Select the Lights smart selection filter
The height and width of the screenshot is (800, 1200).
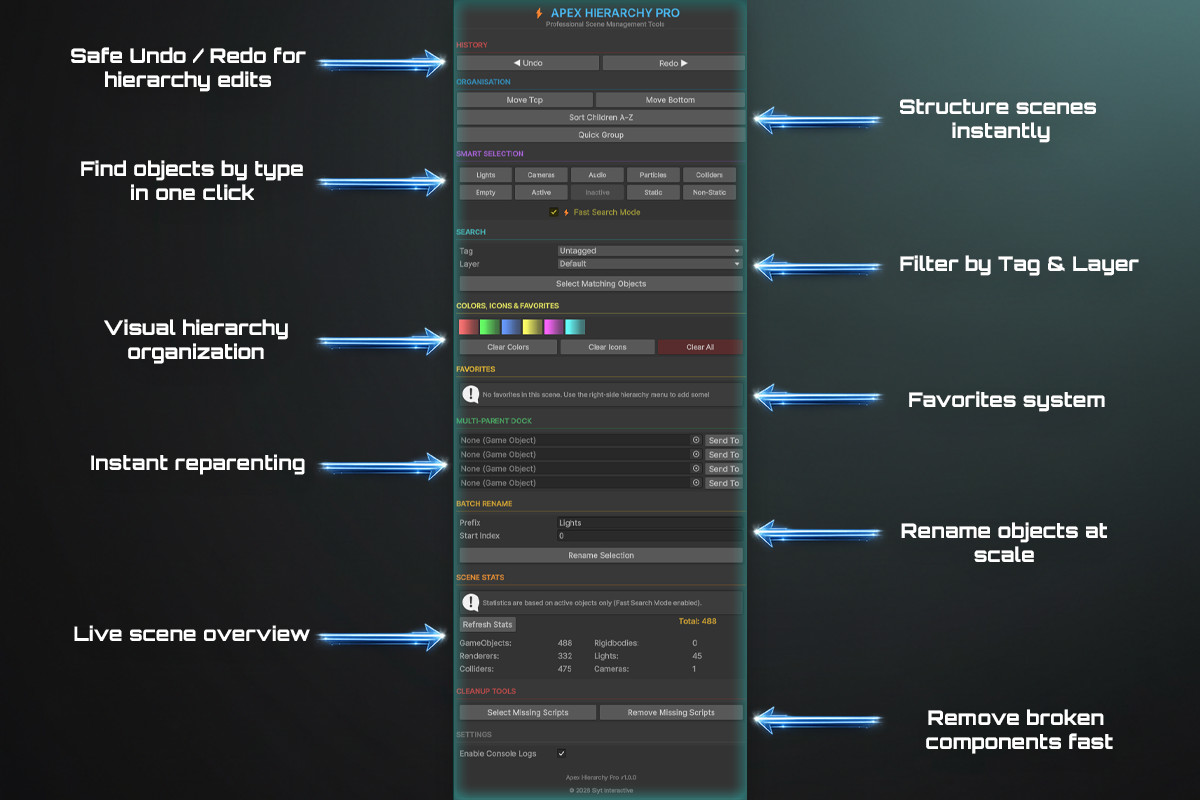(x=485, y=174)
